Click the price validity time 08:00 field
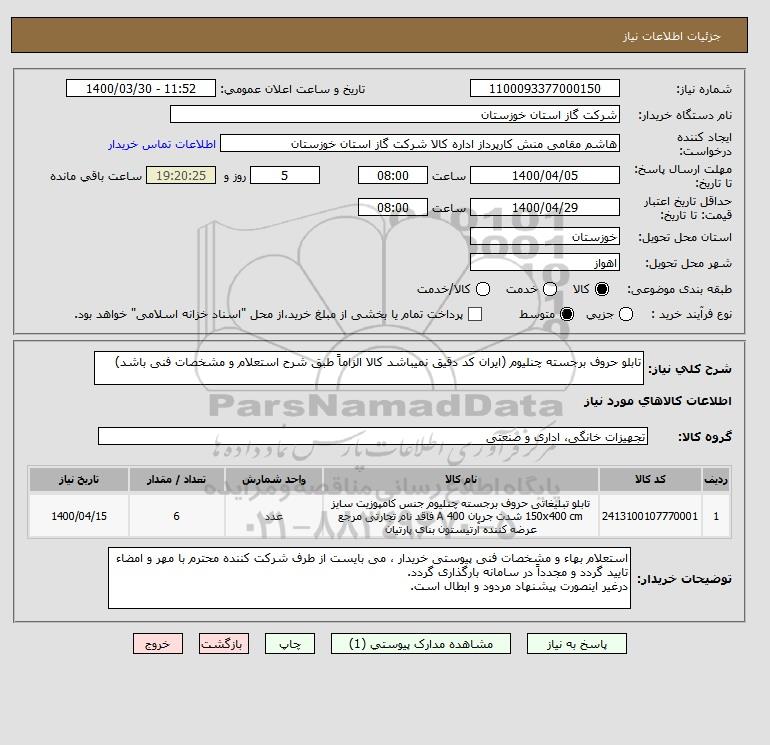 pyautogui.click(x=393, y=207)
